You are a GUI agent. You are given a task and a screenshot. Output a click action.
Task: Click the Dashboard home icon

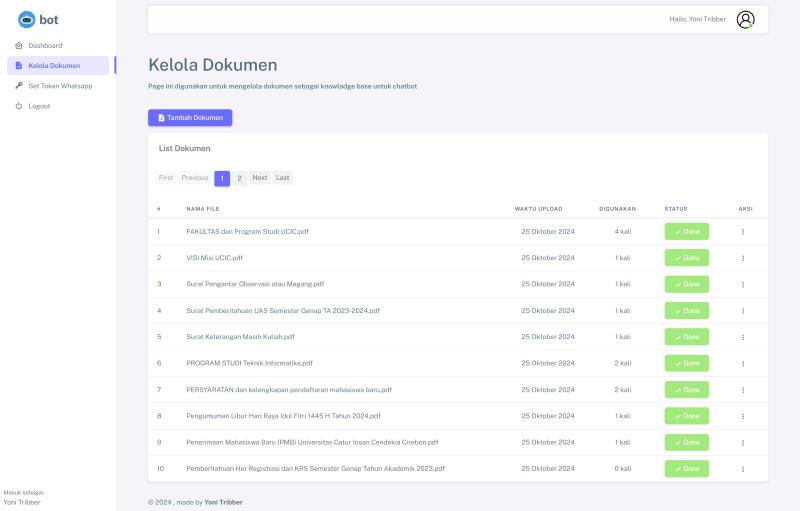[x=19, y=46]
